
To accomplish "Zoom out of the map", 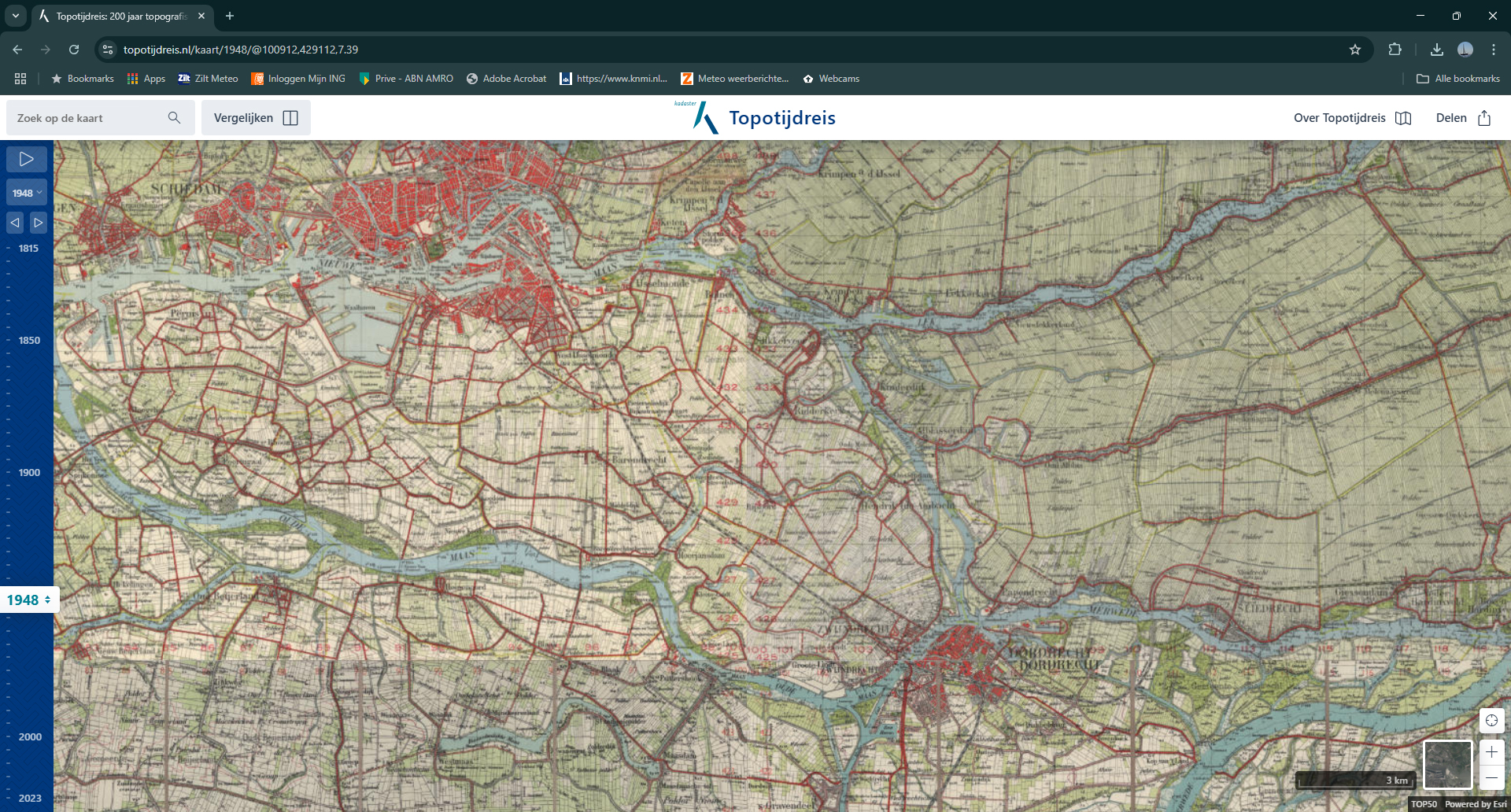I will point(1491,777).
